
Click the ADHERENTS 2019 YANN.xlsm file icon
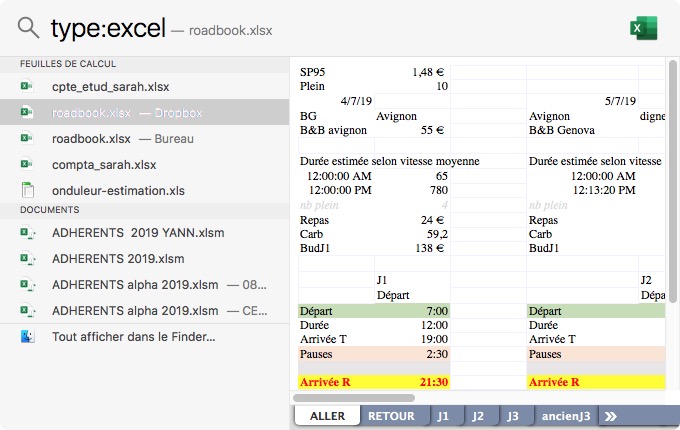coord(28,233)
